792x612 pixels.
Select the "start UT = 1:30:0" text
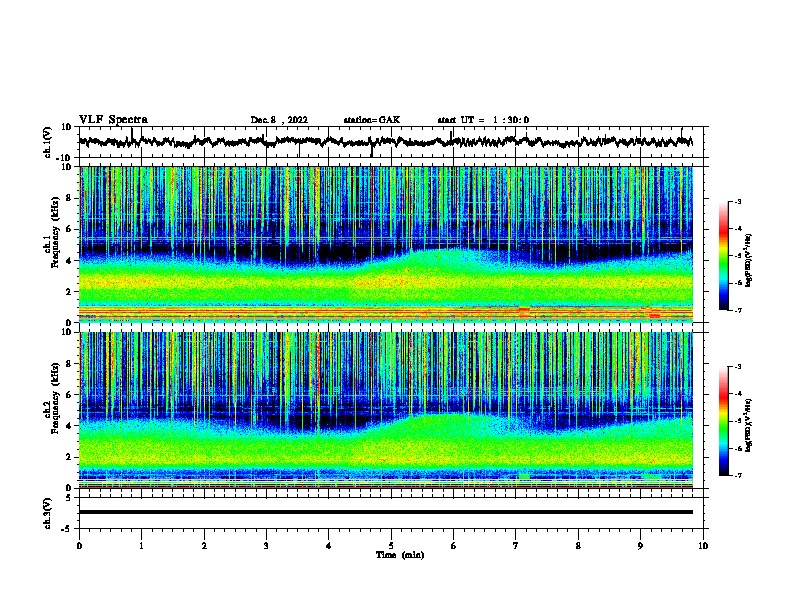(x=483, y=120)
